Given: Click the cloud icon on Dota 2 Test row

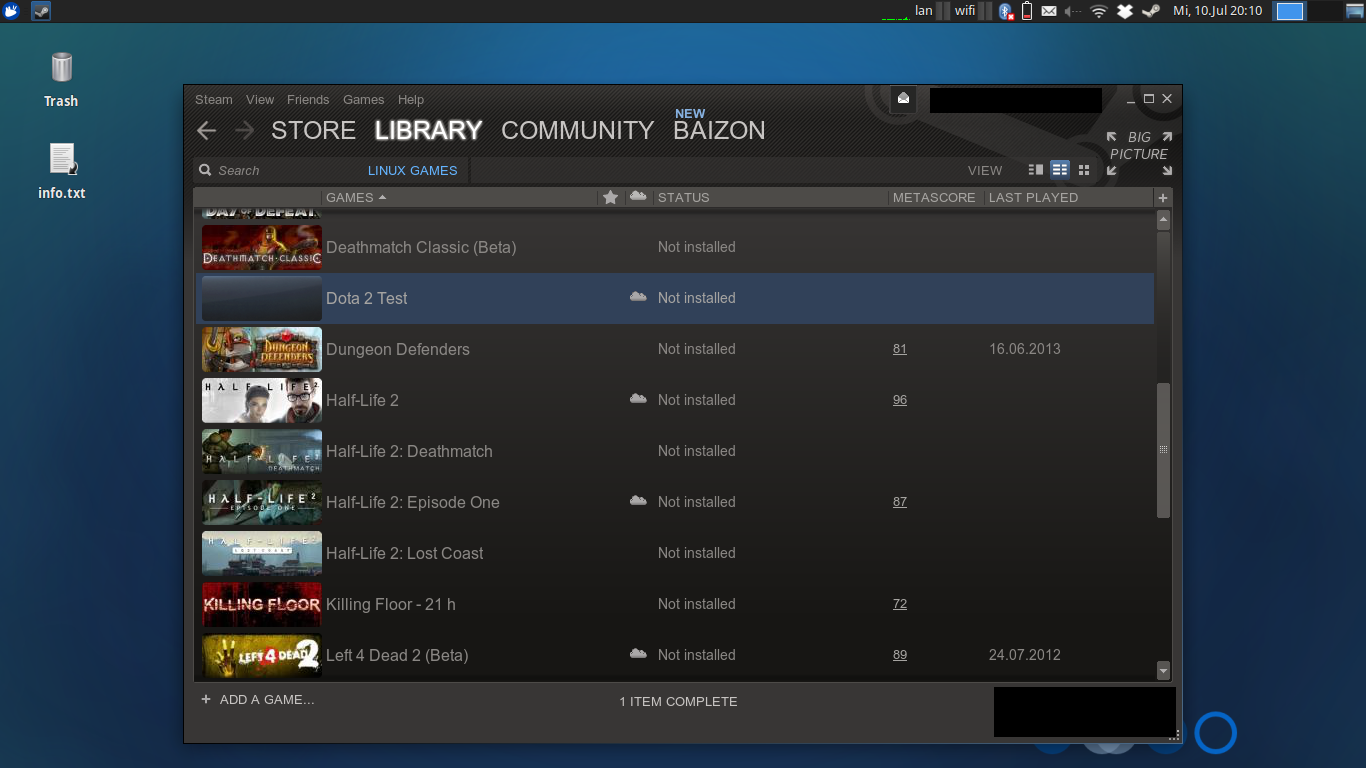Looking at the screenshot, I should [638, 297].
